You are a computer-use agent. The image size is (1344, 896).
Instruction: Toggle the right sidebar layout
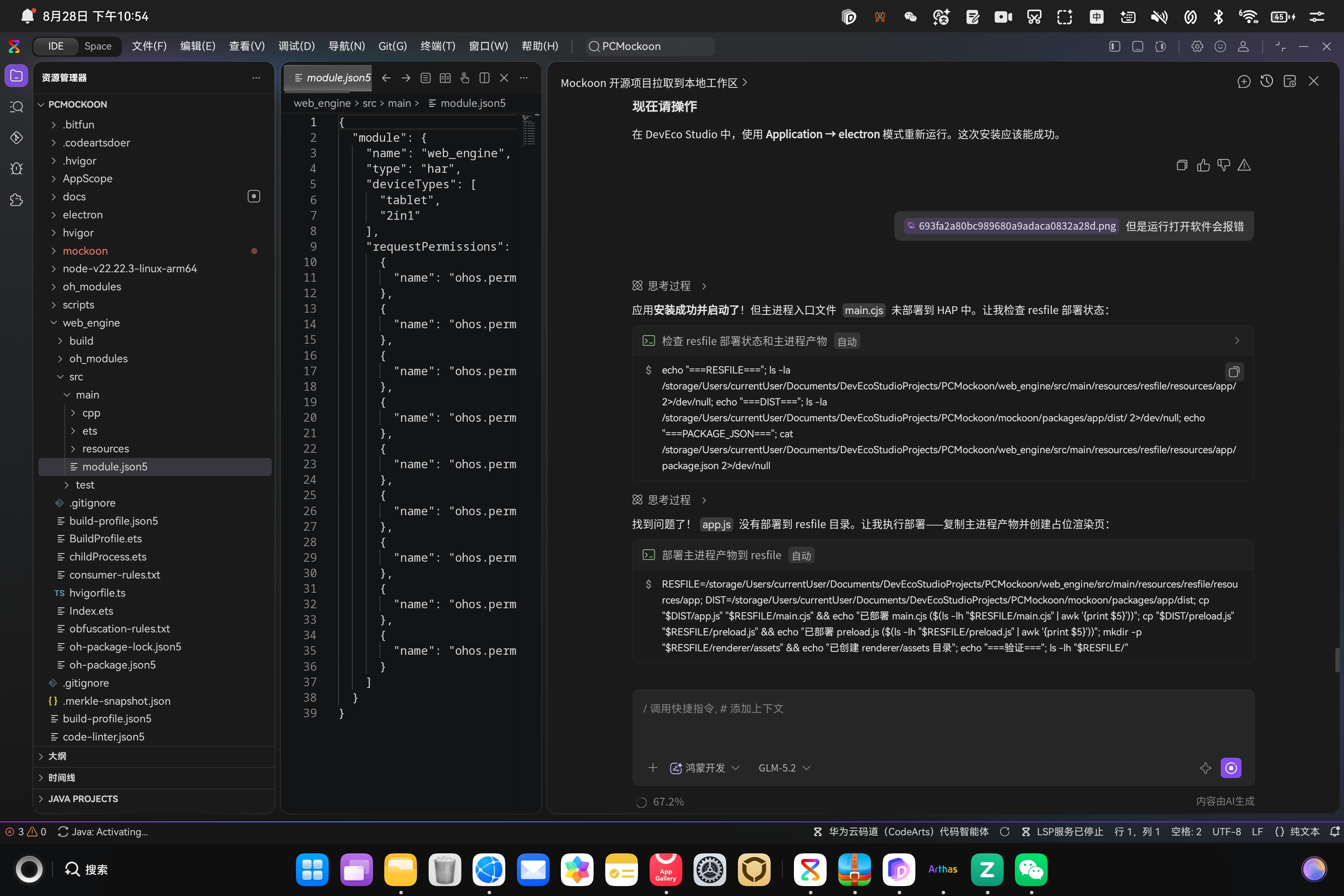pyautogui.click(x=1160, y=46)
